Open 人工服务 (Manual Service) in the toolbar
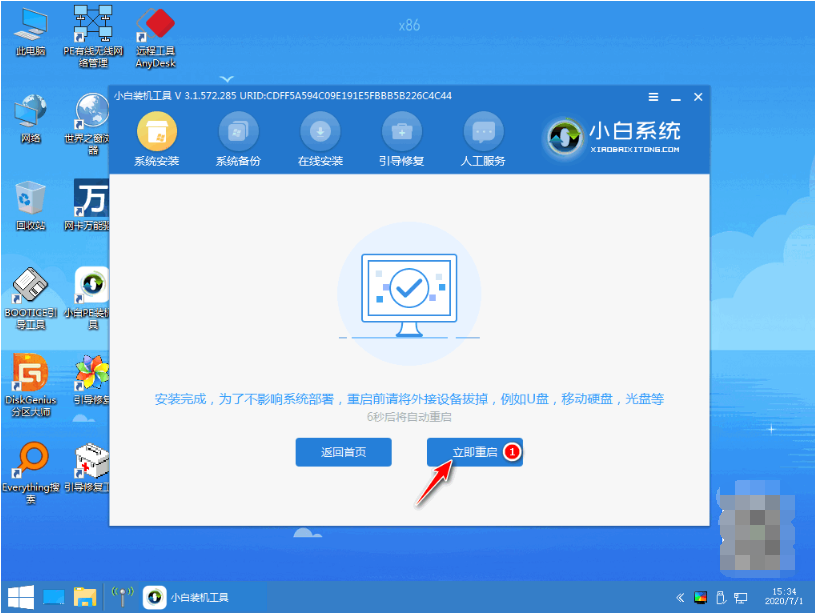The image size is (815, 614). point(483,138)
